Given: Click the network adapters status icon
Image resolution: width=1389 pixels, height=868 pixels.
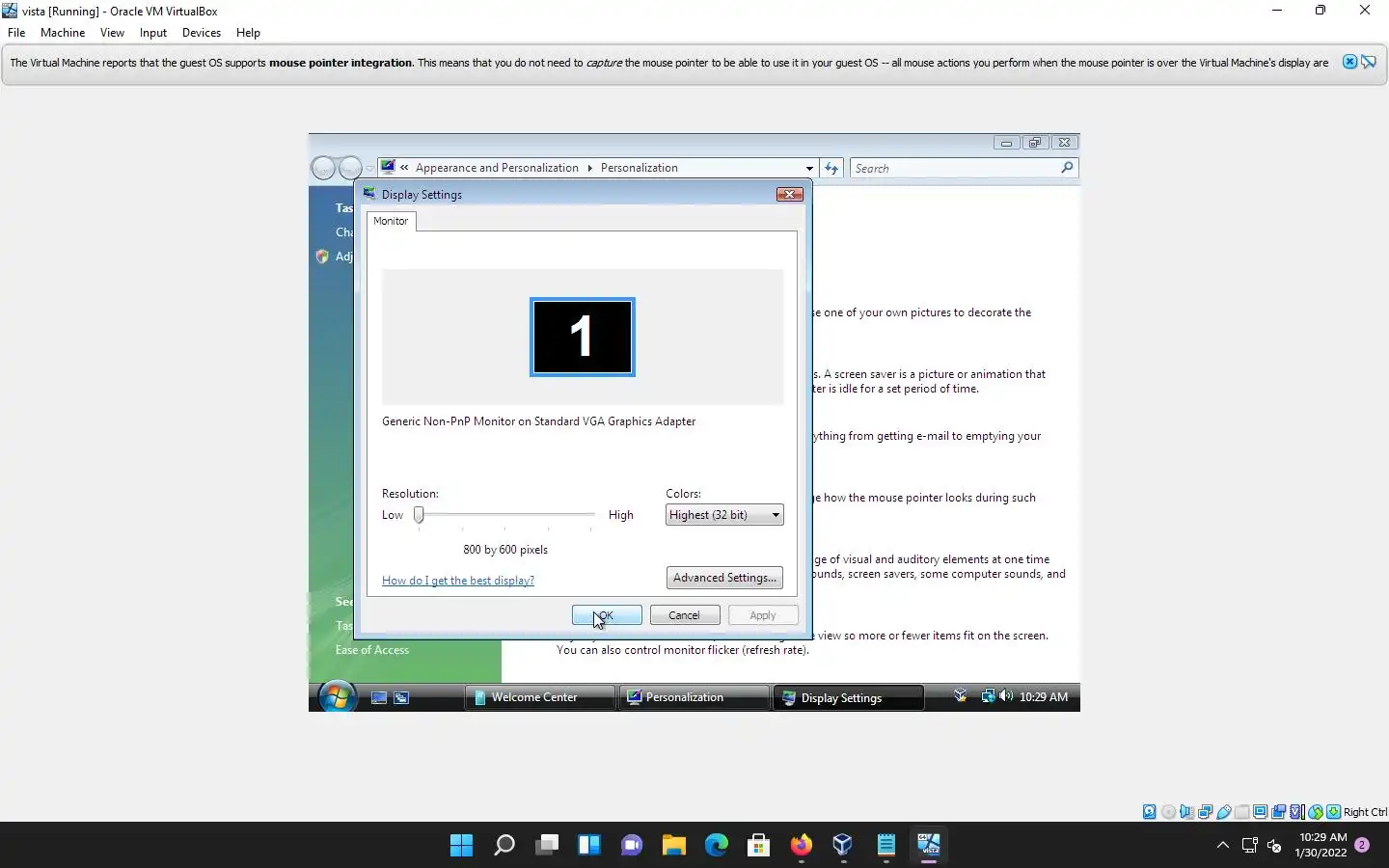Looking at the screenshot, I should (1205, 812).
